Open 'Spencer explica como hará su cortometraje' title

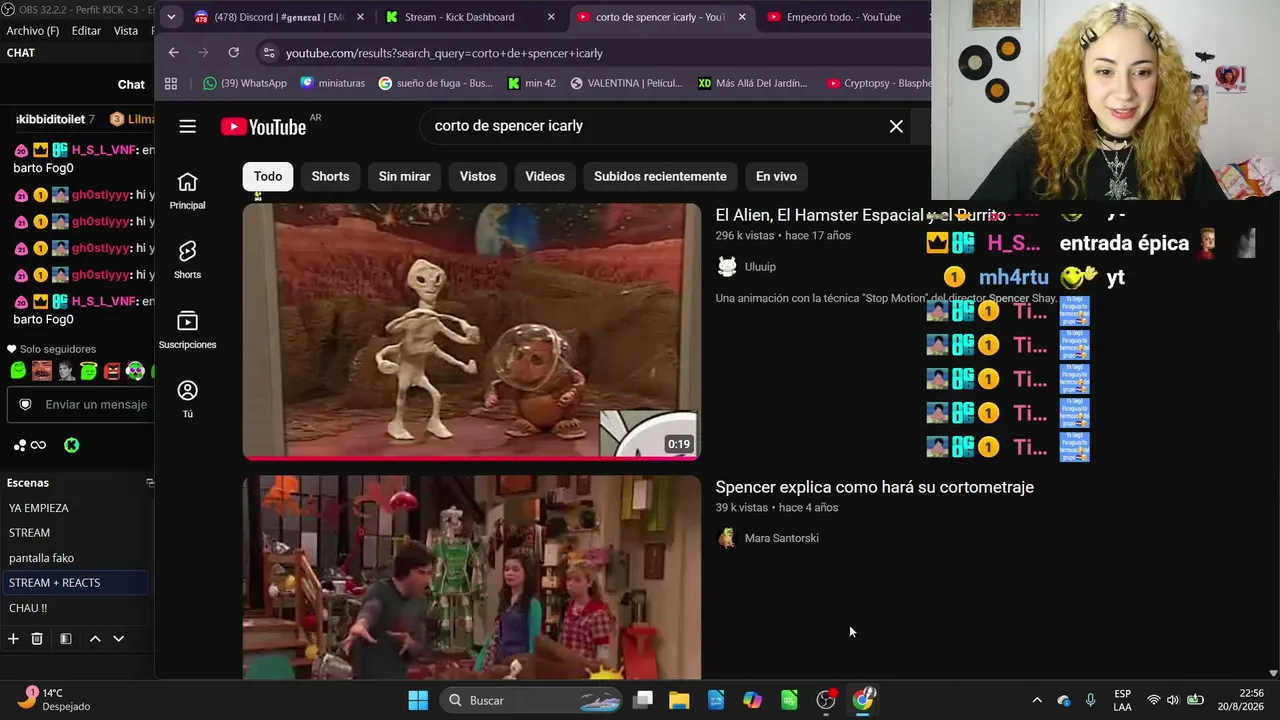[x=875, y=487]
